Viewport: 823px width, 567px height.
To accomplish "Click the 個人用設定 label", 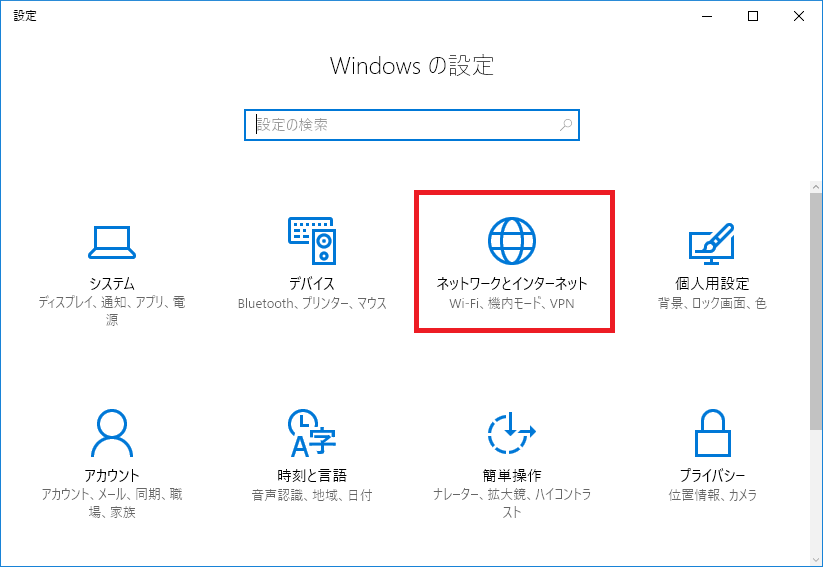I will point(712,284).
